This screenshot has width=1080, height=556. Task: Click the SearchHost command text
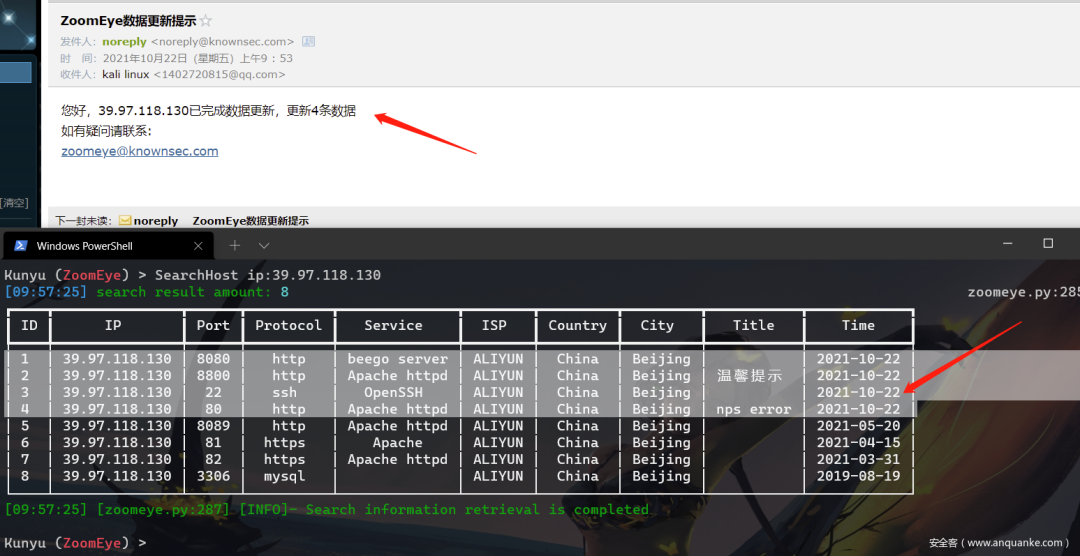coord(268,275)
